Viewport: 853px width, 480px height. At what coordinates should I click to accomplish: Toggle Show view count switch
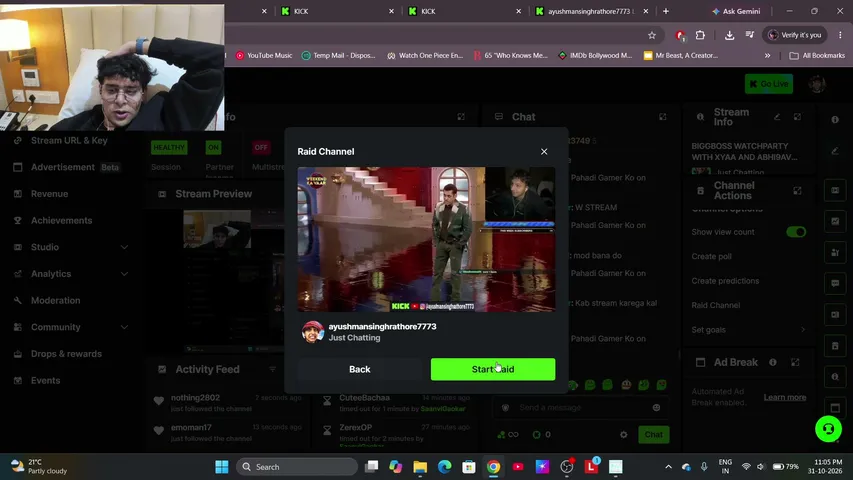(x=796, y=232)
